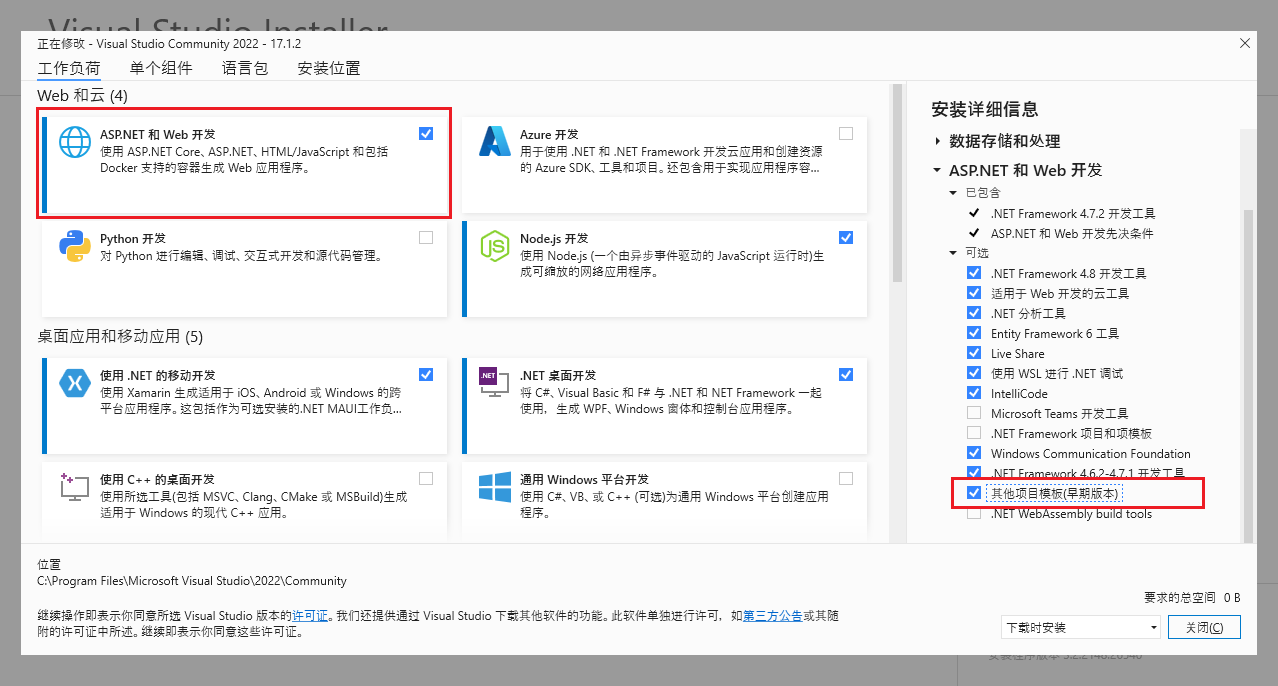Image resolution: width=1278 pixels, height=686 pixels.
Task: Uncheck .NET Framework 4.6.2-4.7.1 开发工具 option
Action: point(974,472)
